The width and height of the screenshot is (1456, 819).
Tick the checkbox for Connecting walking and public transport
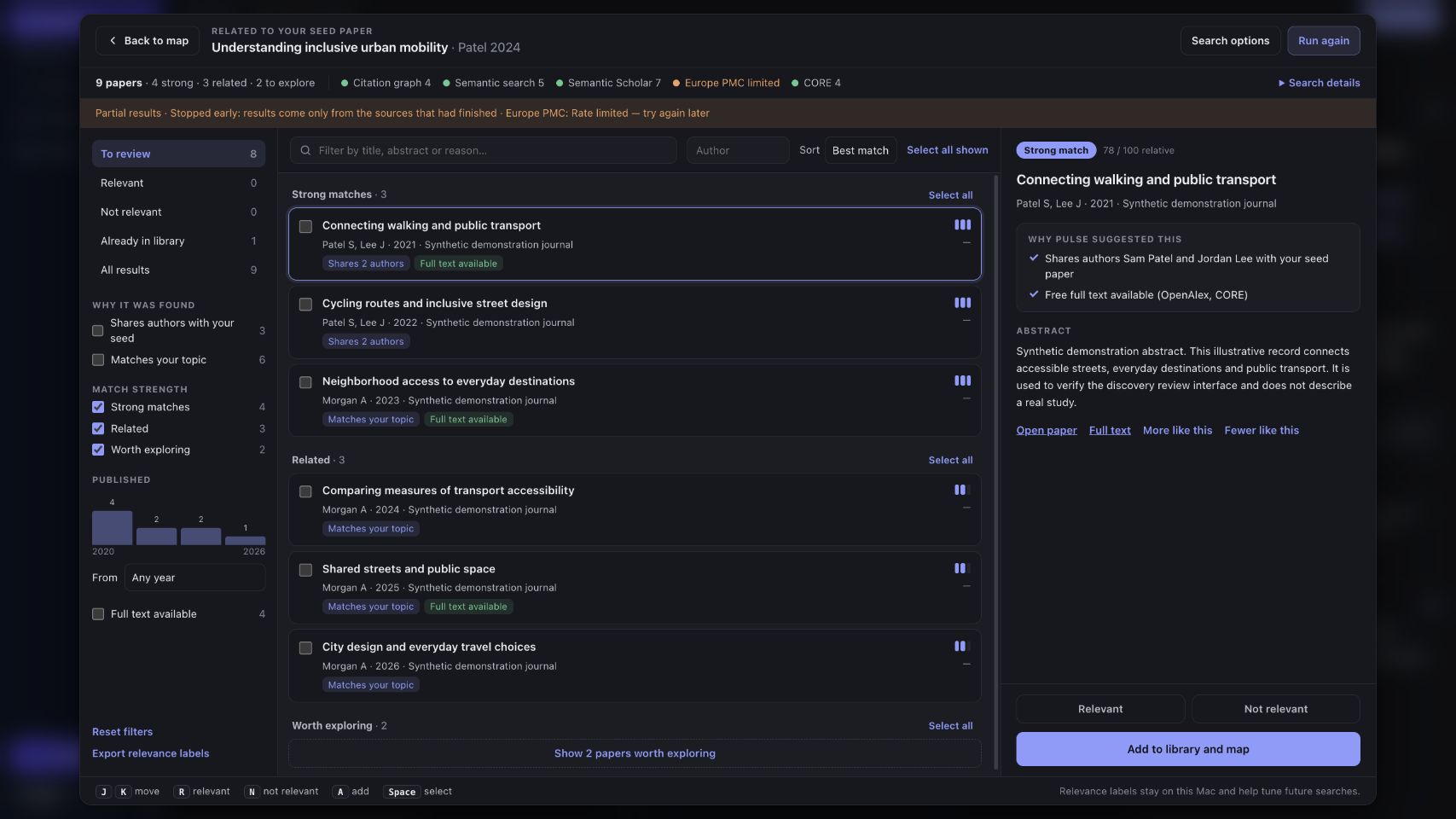(x=305, y=227)
